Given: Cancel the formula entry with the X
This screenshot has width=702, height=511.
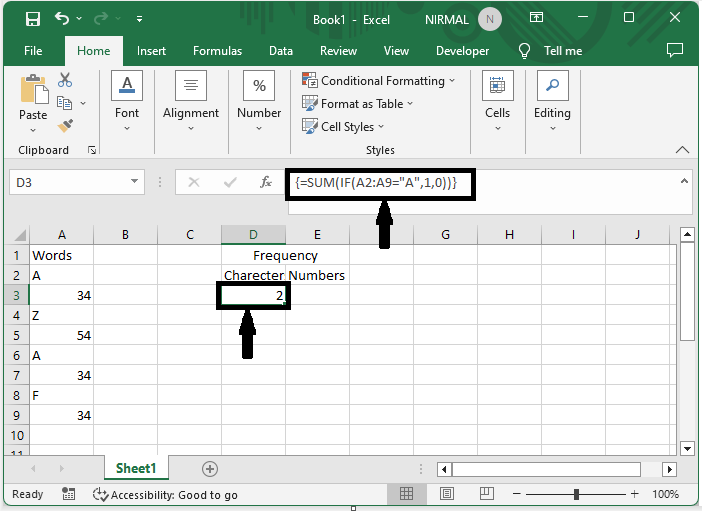Looking at the screenshot, I should pos(194,182).
